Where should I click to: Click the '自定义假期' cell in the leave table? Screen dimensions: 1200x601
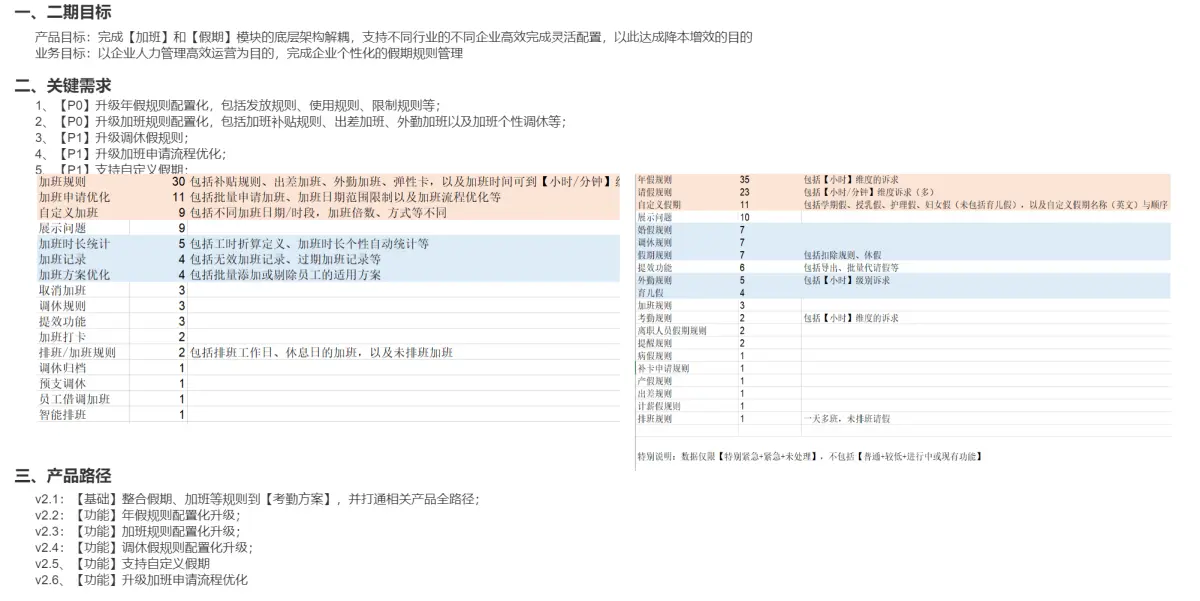pos(658,205)
